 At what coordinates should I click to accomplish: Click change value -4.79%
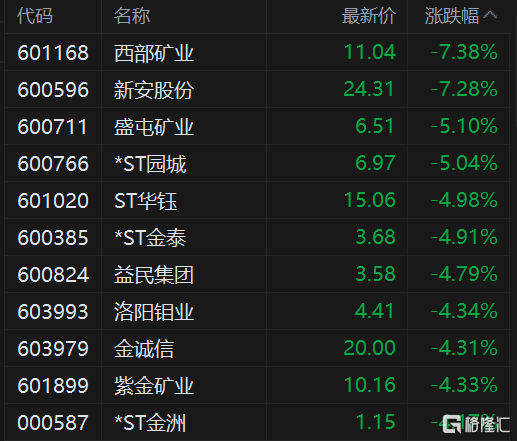tap(464, 274)
